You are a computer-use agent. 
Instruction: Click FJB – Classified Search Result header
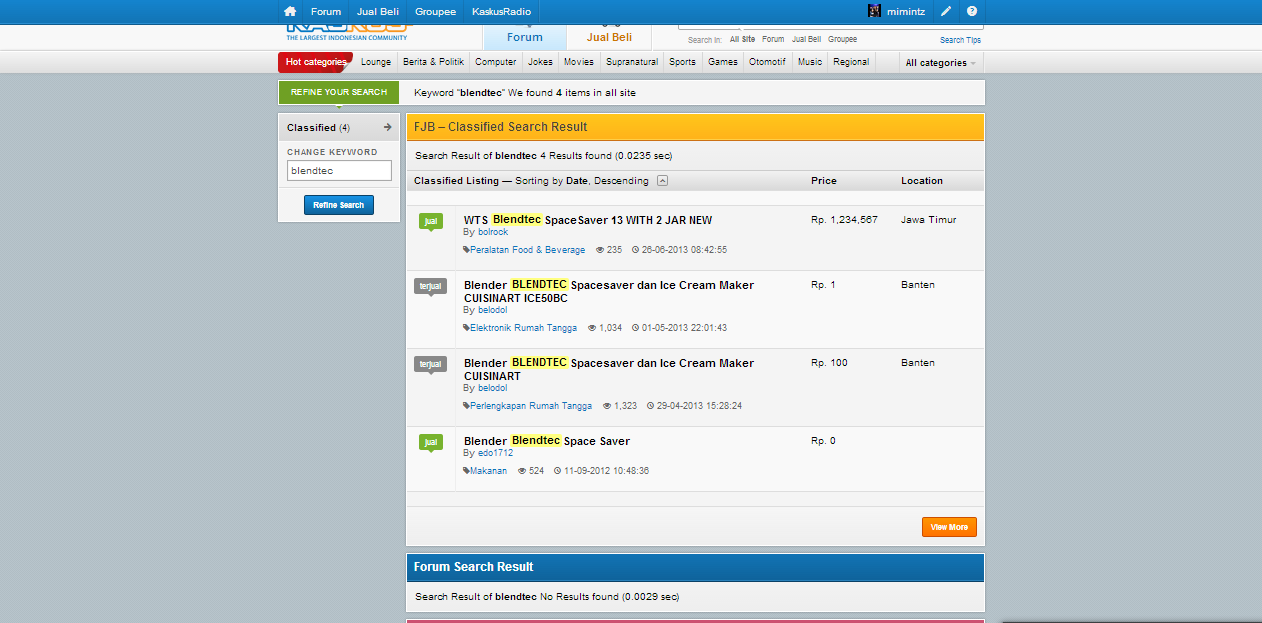[695, 127]
